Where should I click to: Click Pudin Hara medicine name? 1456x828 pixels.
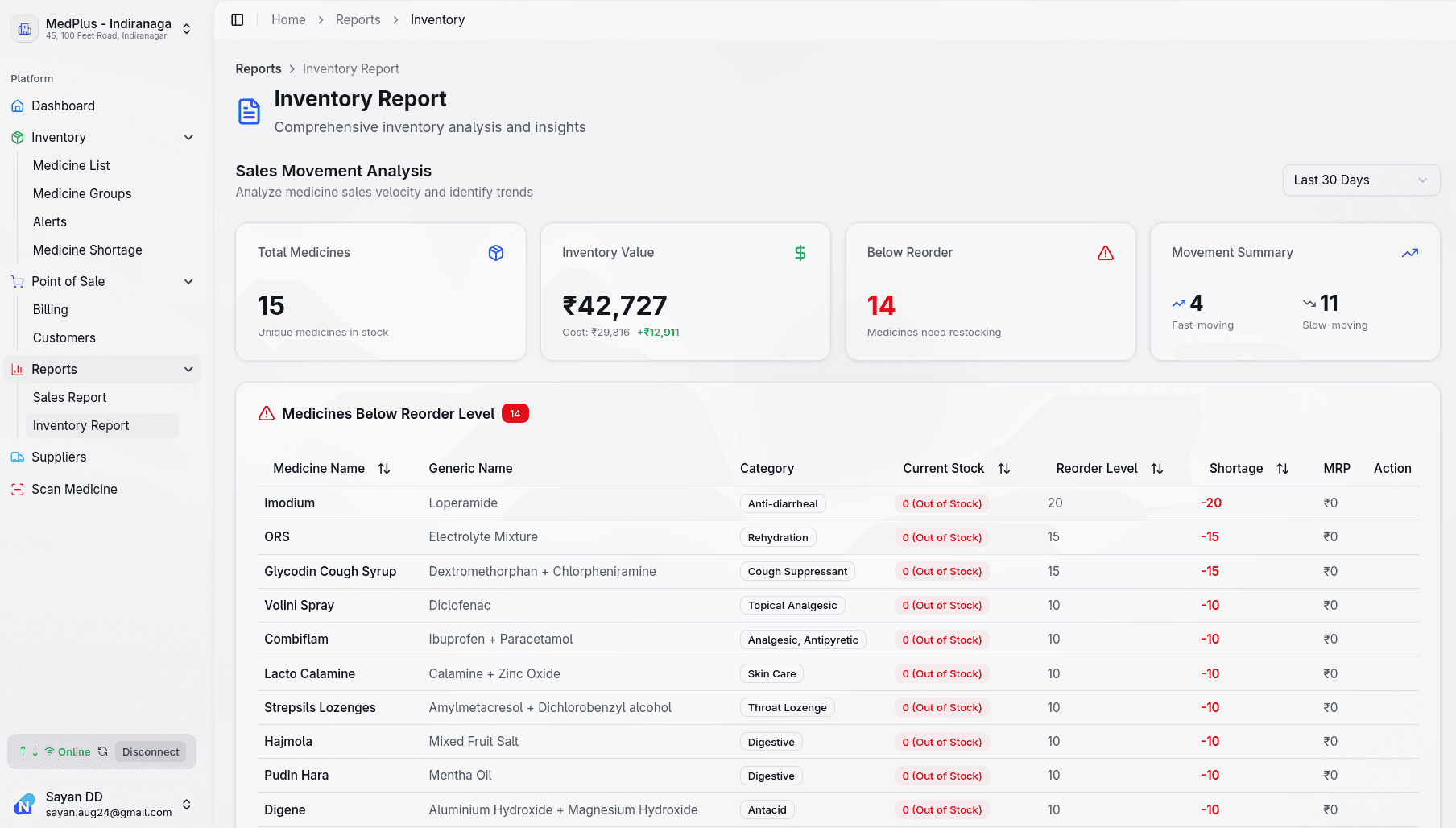coord(296,775)
